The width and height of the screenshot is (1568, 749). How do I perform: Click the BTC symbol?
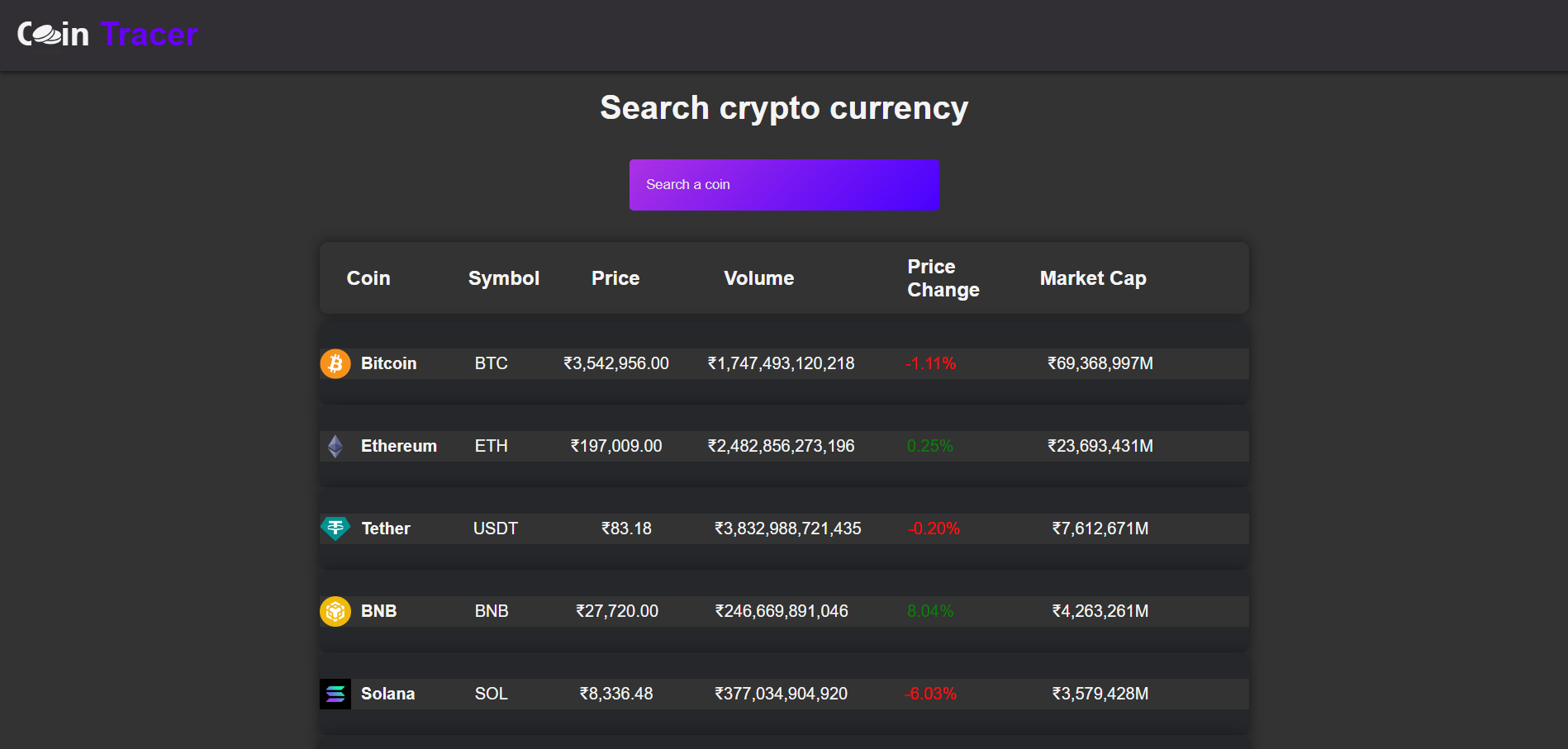492,363
